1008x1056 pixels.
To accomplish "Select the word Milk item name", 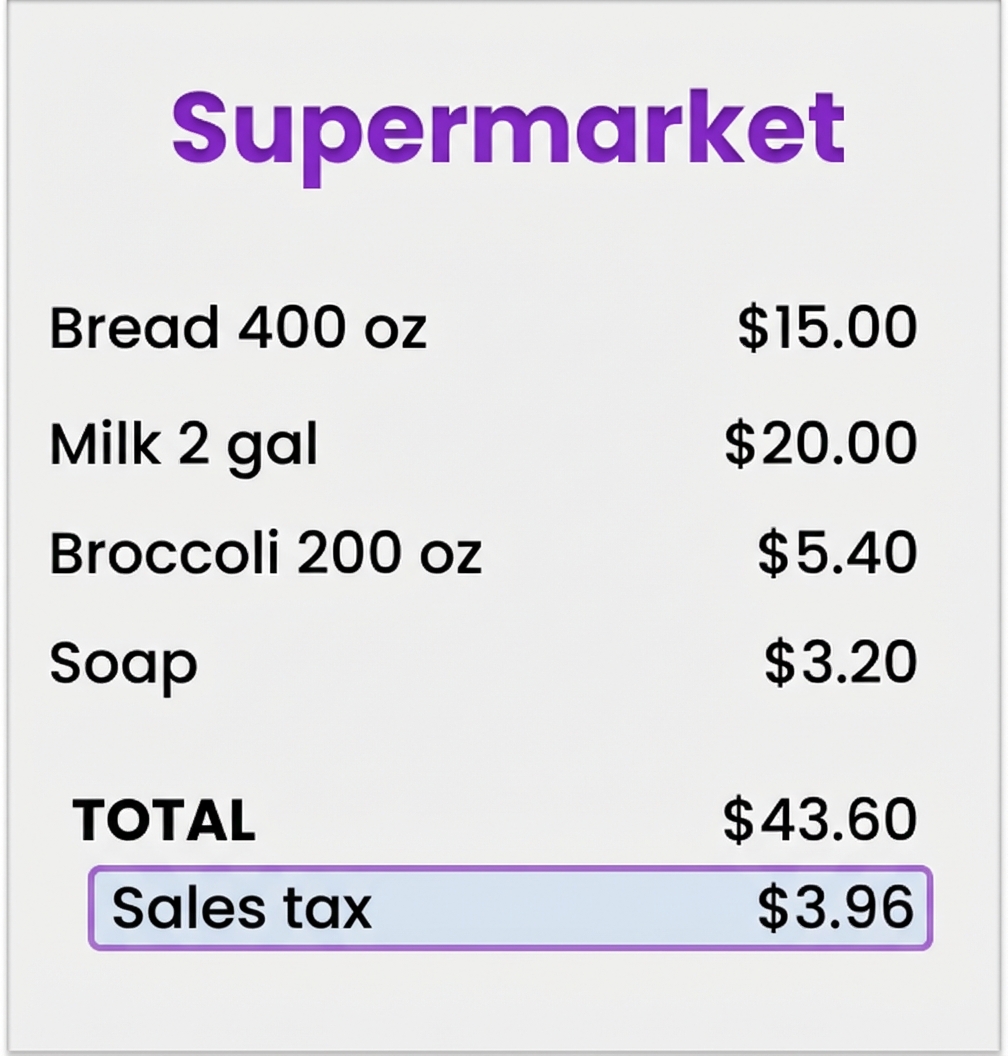I will click(105, 443).
